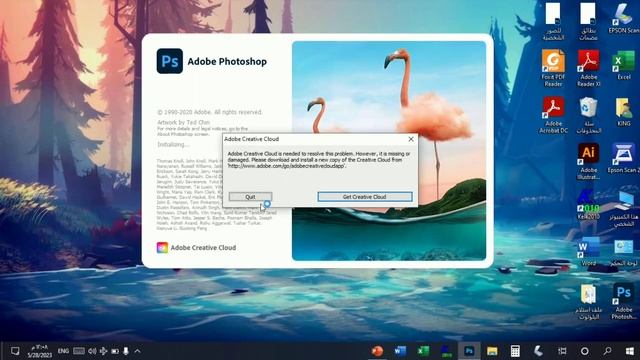Click the "Artwork by Ted Chin" credit

pyautogui.click(x=184, y=122)
